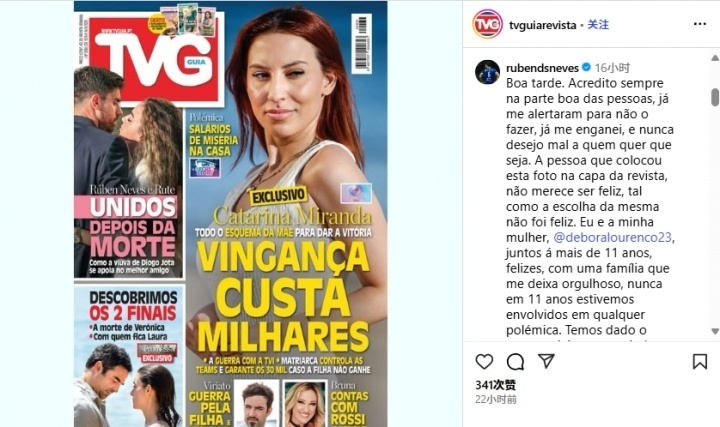Open the @deboralourenco23 mention link
Screen dimensions: 720x427
pos(613,237)
